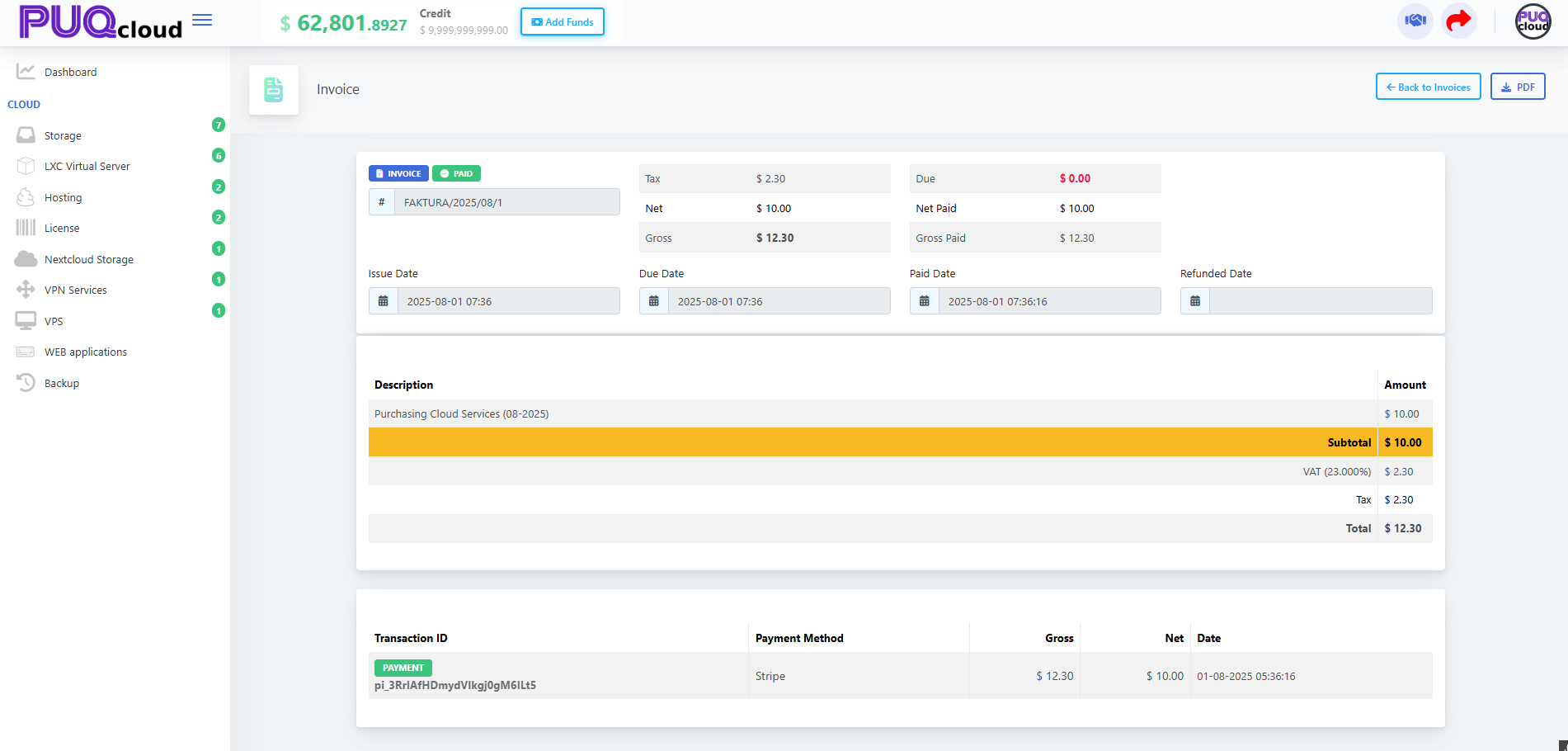The height and width of the screenshot is (751, 1568).
Task: Click the Paid Date field
Action: click(1050, 301)
